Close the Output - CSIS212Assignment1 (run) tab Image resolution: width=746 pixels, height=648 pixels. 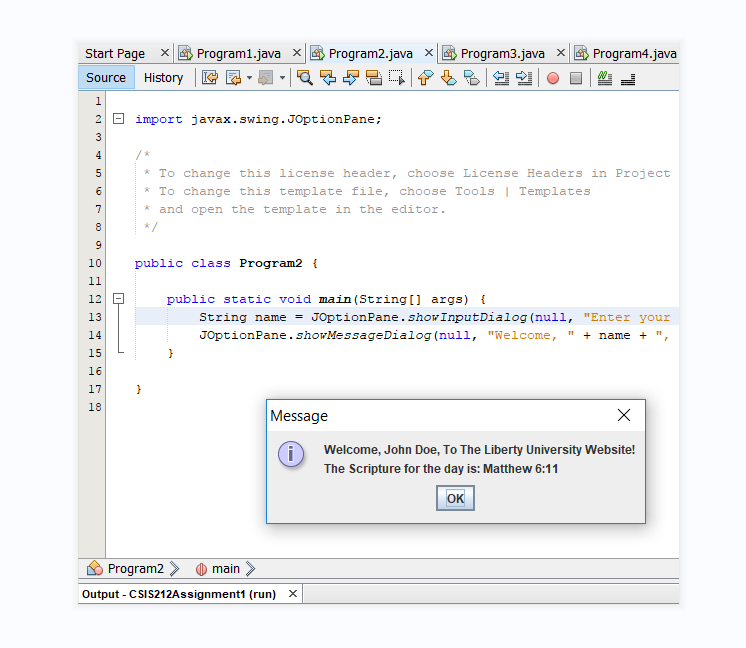293,593
